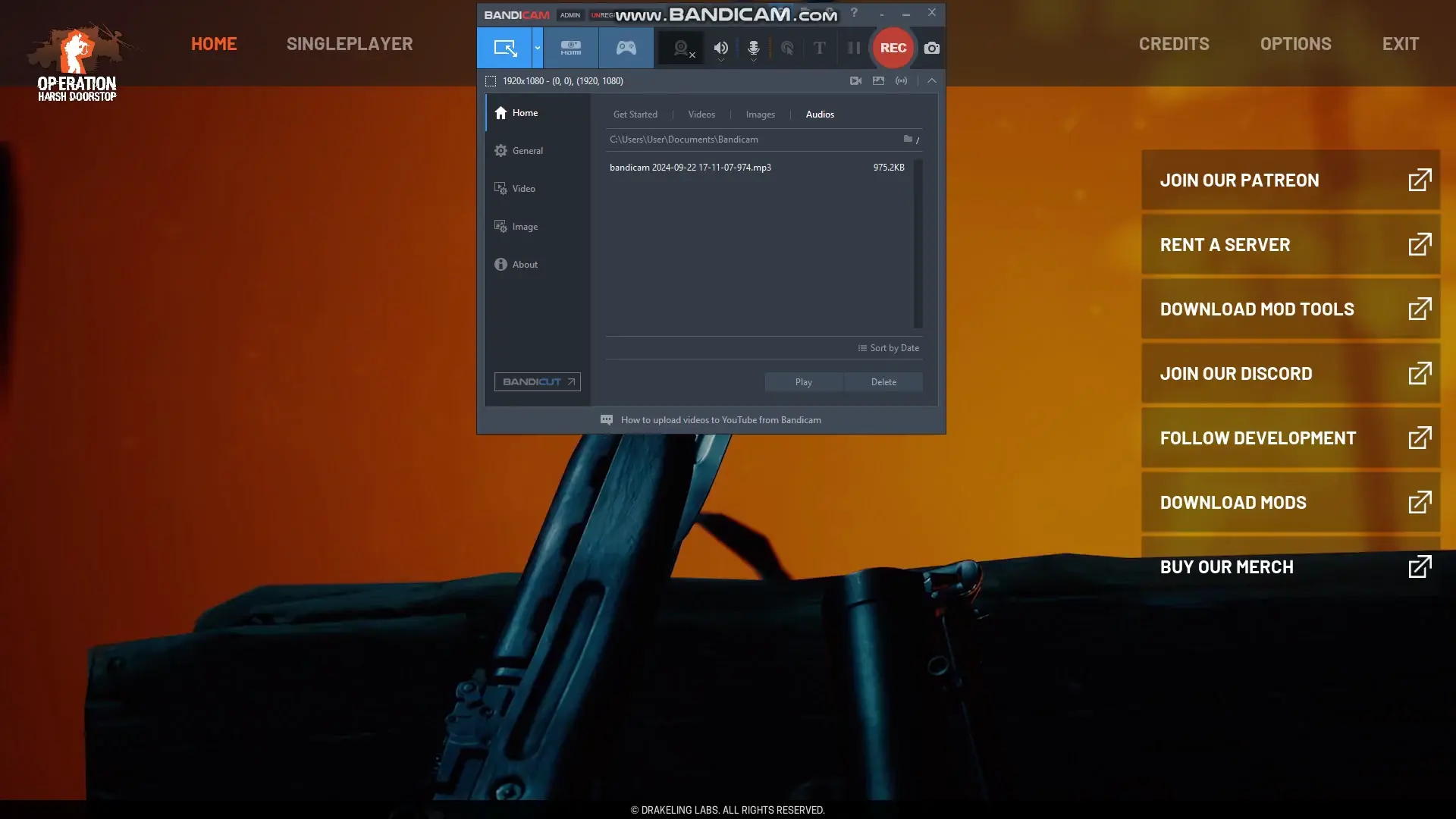Expand the screen recording mode dropdown arrow
Screen dimensions: 1456x819
tap(538, 48)
